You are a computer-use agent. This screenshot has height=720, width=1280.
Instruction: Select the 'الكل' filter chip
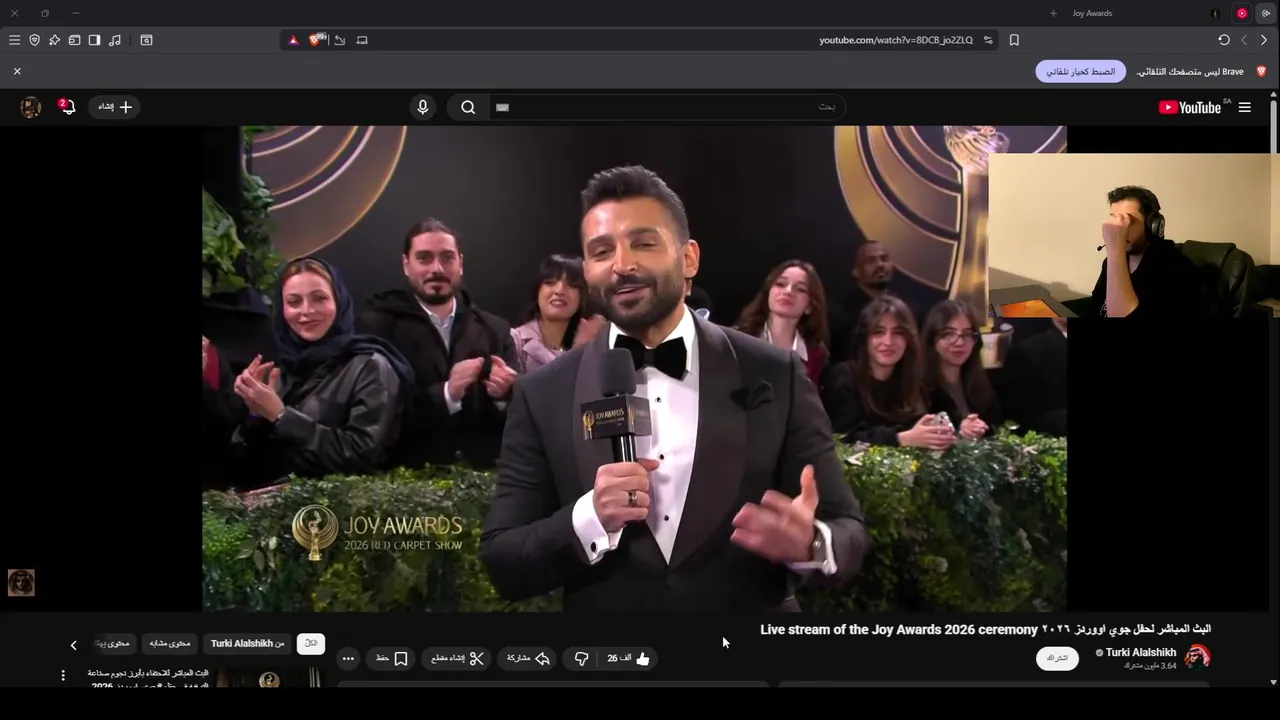tap(311, 643)
